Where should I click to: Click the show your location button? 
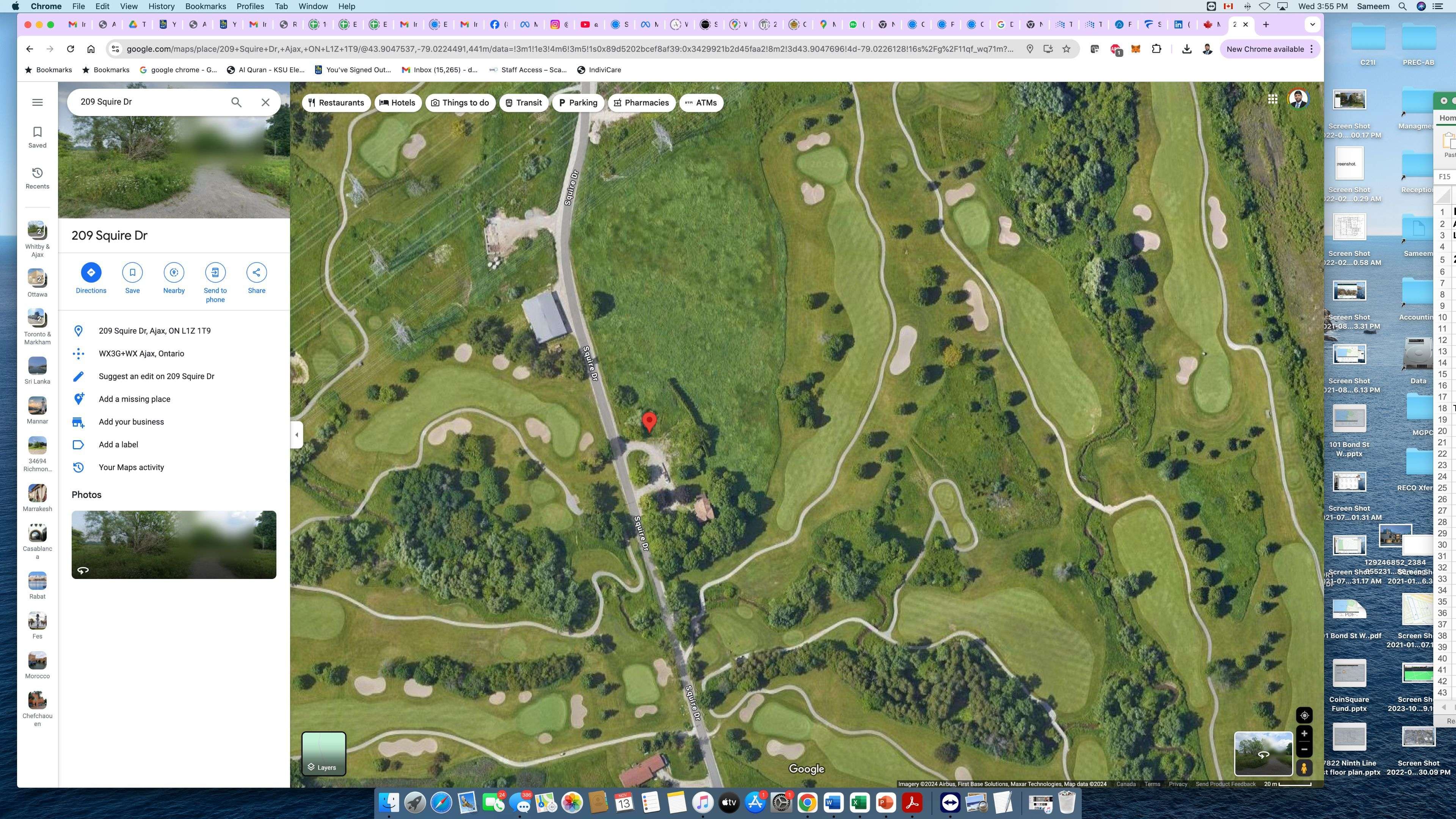[x=1304, y=715]
